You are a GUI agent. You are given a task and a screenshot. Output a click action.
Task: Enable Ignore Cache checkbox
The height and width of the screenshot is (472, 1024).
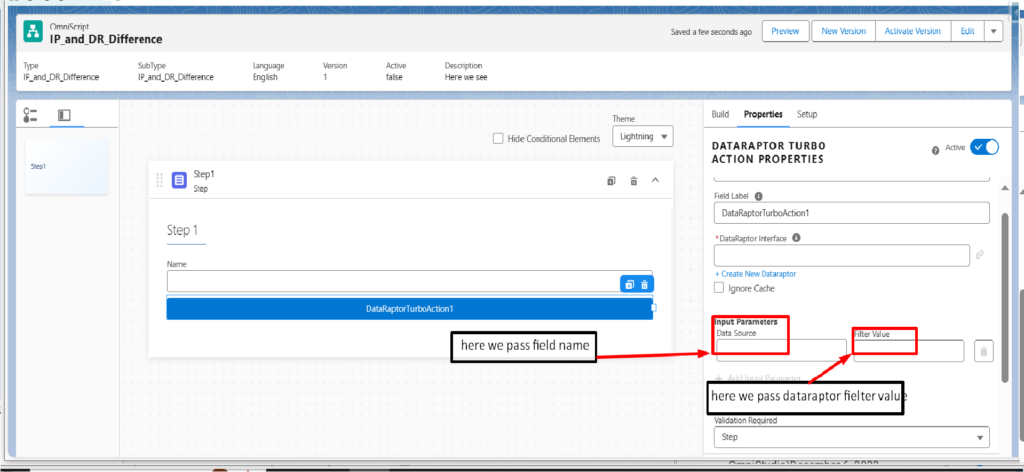coord(719,287)
